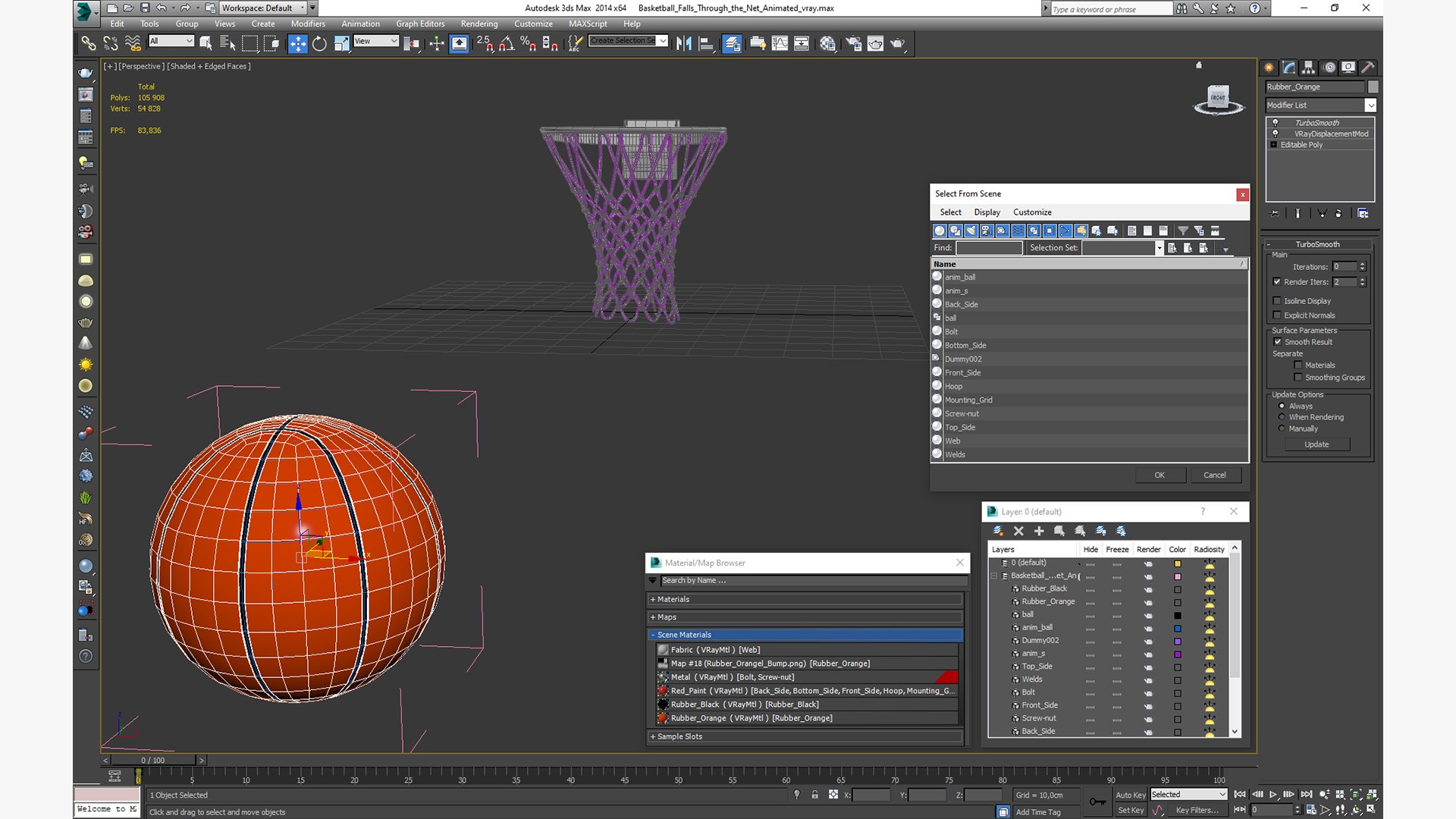This screenshot has width=1456, height=819.
Task: Open the Material Editor icon
Action: (827, 43)
